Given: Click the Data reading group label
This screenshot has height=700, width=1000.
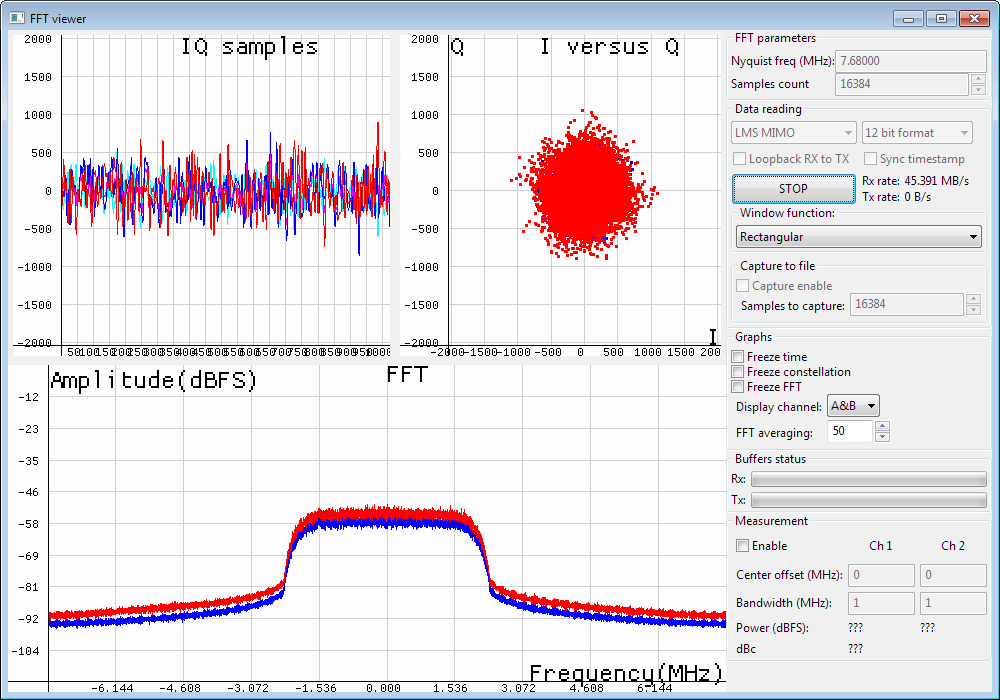Looking at the screenshot, I should (x=768, y=109).
